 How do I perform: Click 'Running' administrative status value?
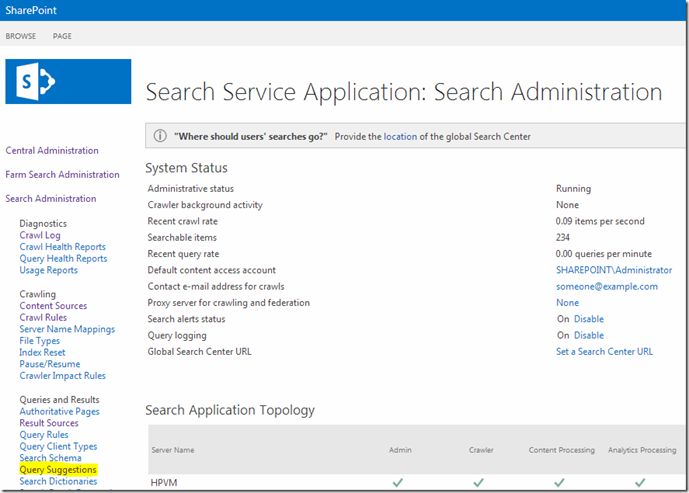[573, 188]
